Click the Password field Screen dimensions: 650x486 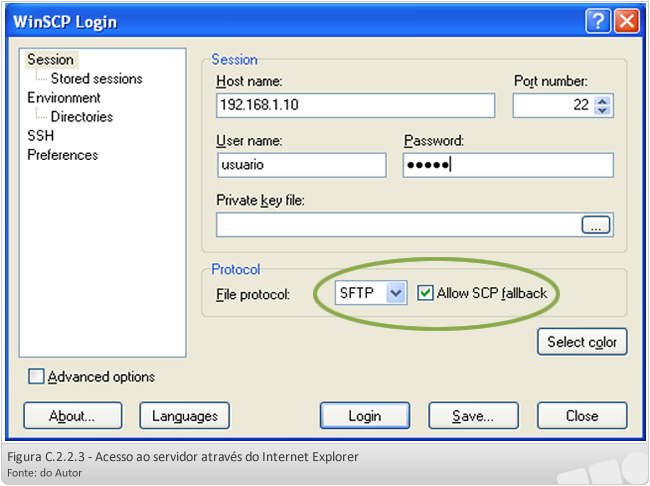point(508,165)
